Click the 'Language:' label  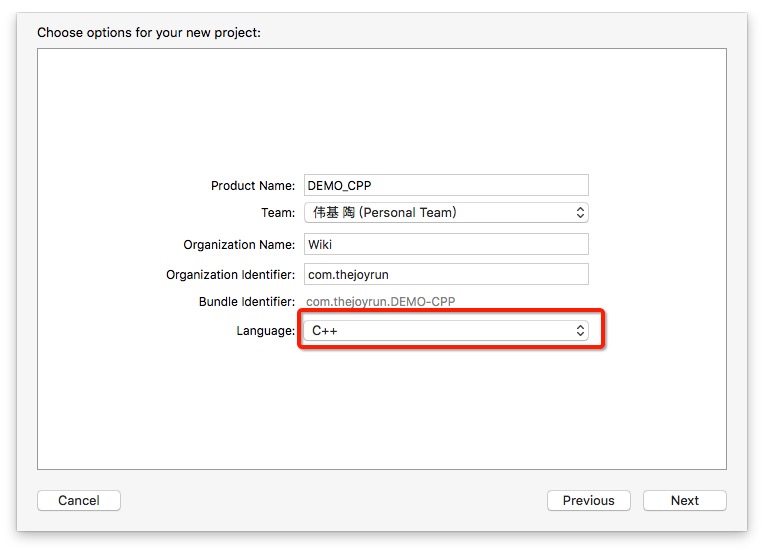[x=265, y=331]
